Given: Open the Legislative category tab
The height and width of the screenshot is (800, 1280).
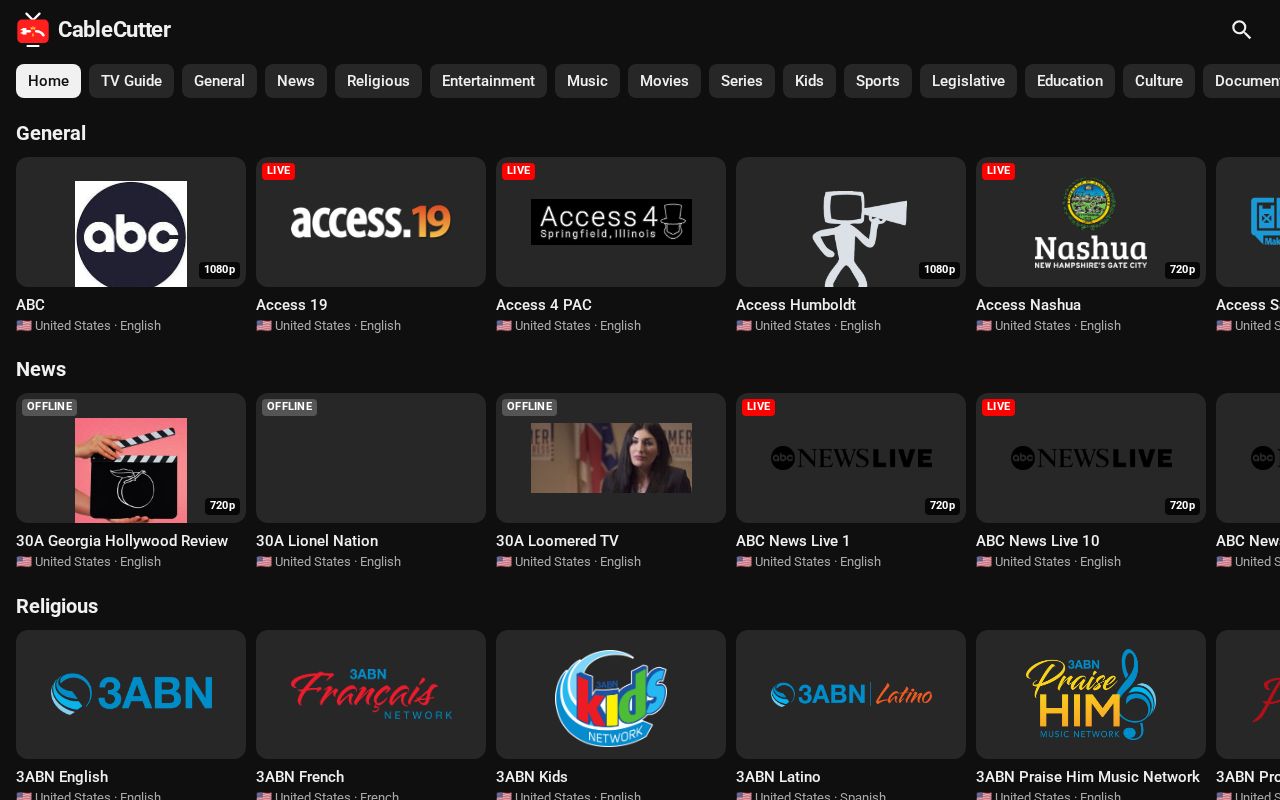Looking at the screenshot, I should pos(968,81).
